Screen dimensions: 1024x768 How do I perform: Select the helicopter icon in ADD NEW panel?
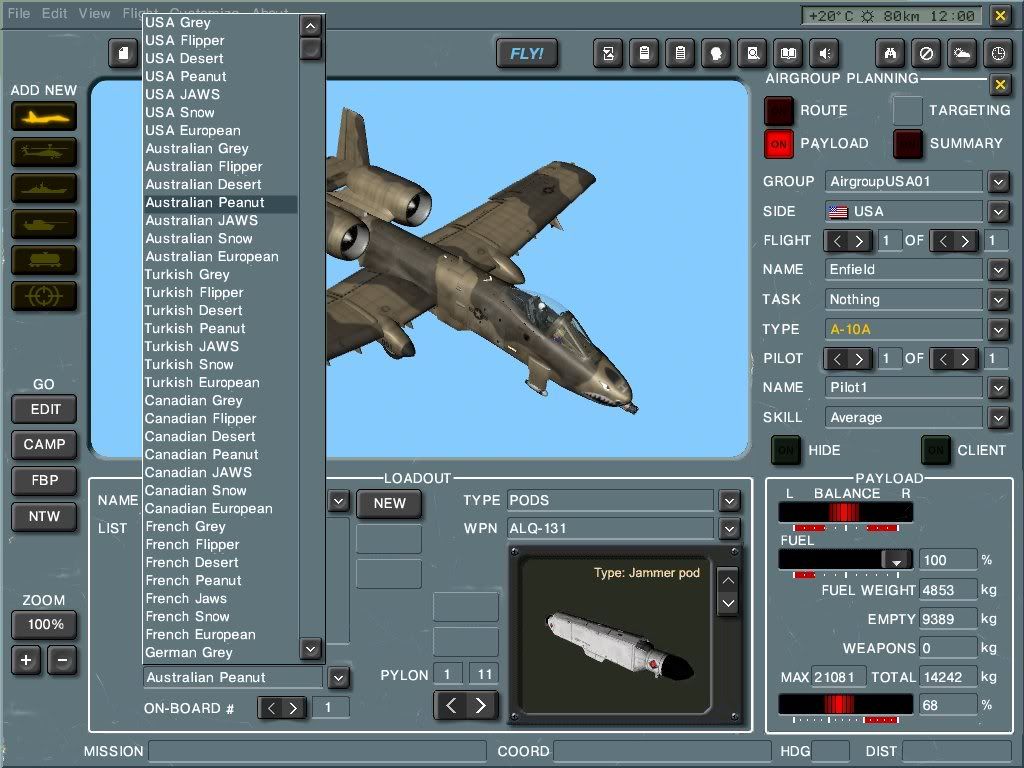coord(43,153)
